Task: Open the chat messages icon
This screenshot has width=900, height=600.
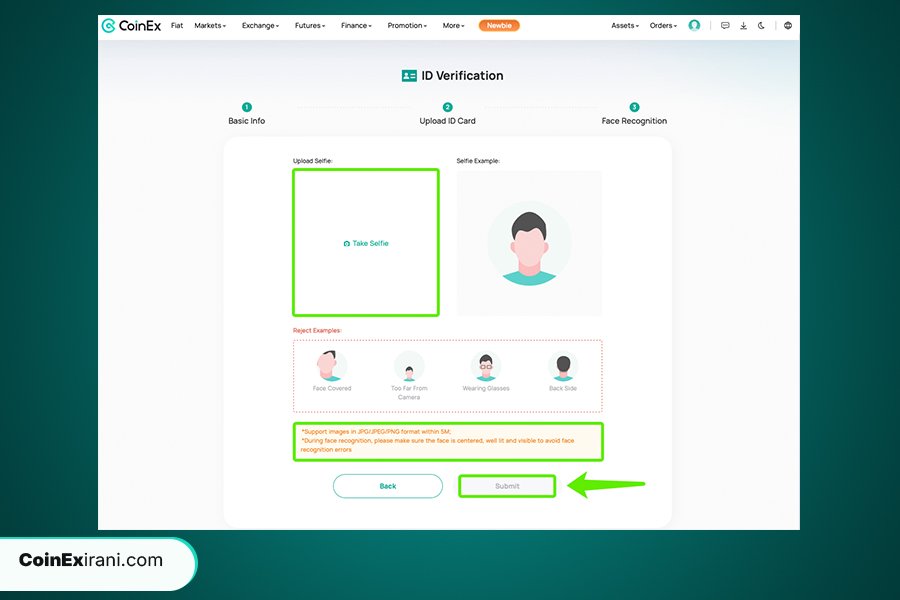Action: 725,26
